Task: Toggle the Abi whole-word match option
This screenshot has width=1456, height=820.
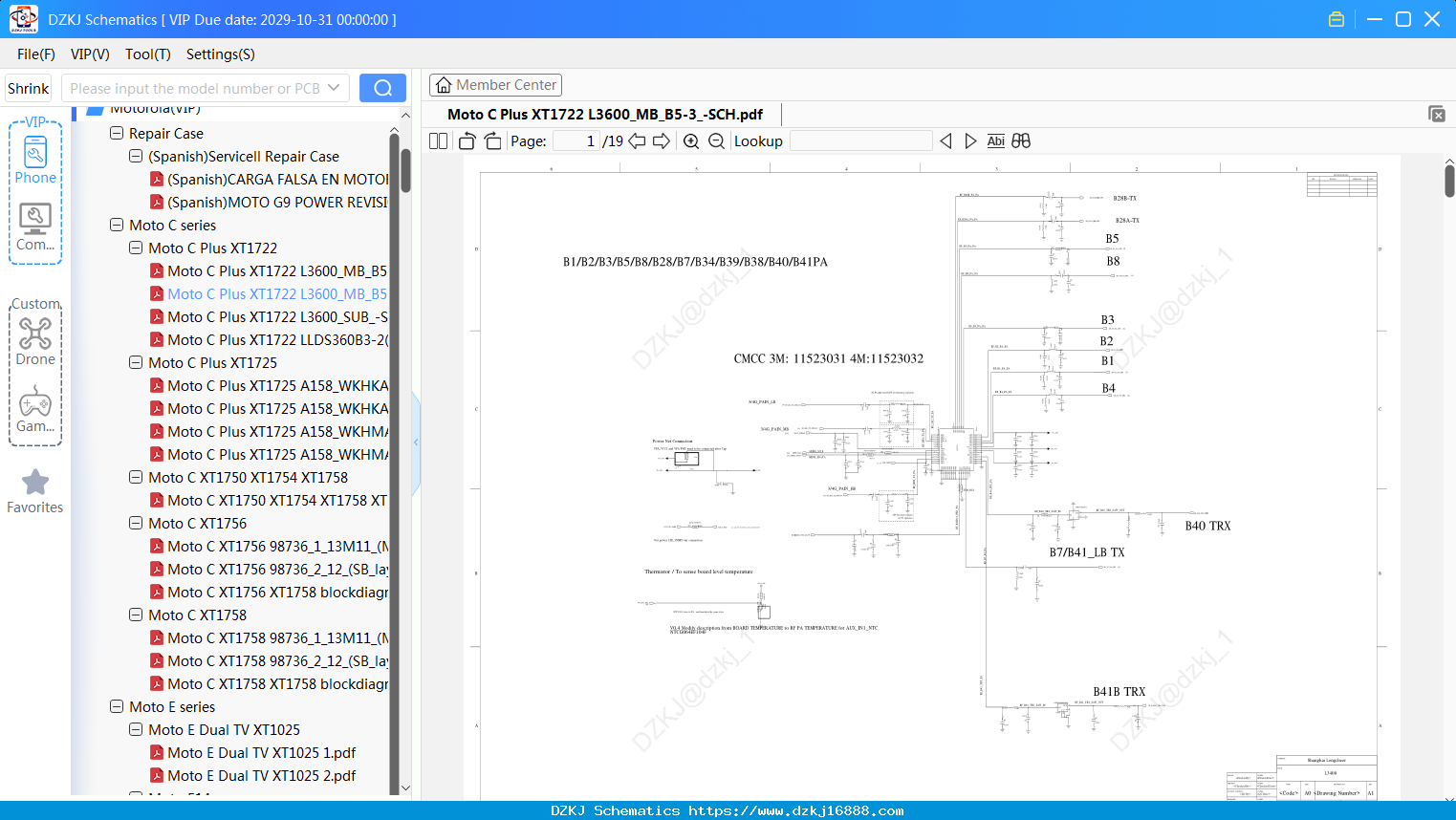Action: pyautogui.click(x=996, y=141)
